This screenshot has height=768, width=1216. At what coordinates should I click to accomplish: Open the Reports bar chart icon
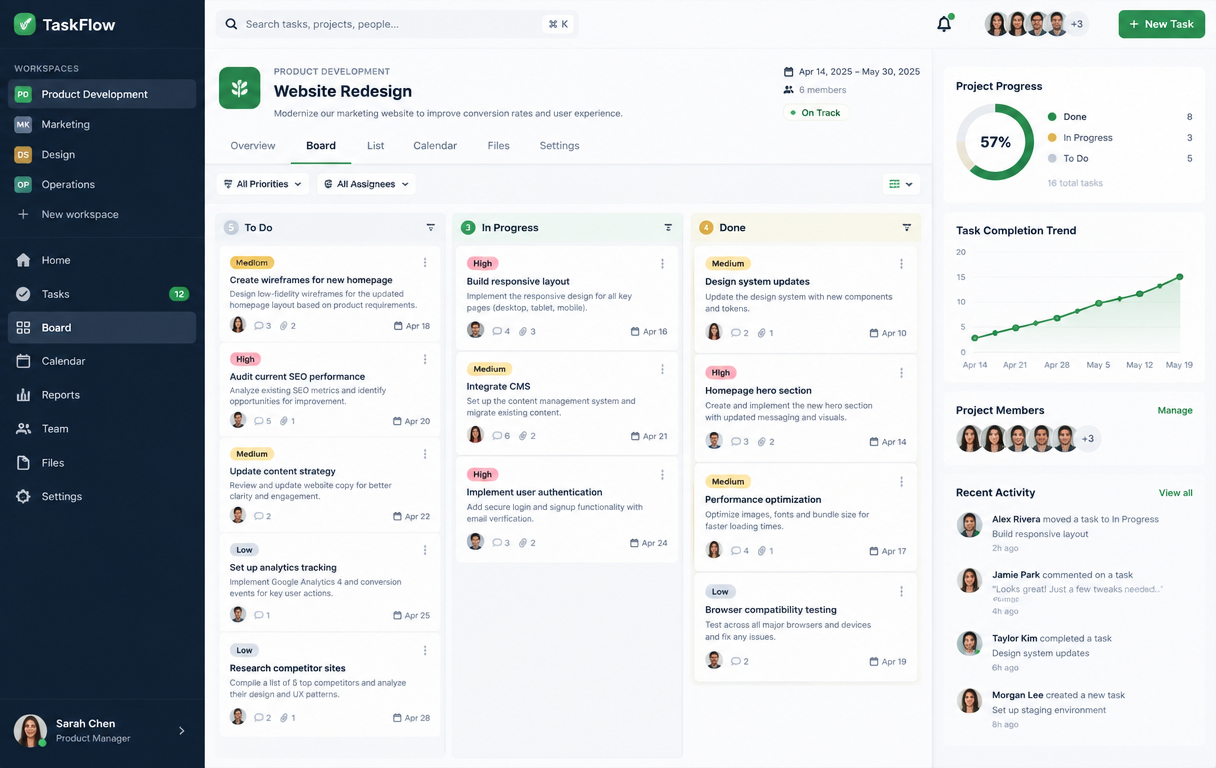point(23,395)
